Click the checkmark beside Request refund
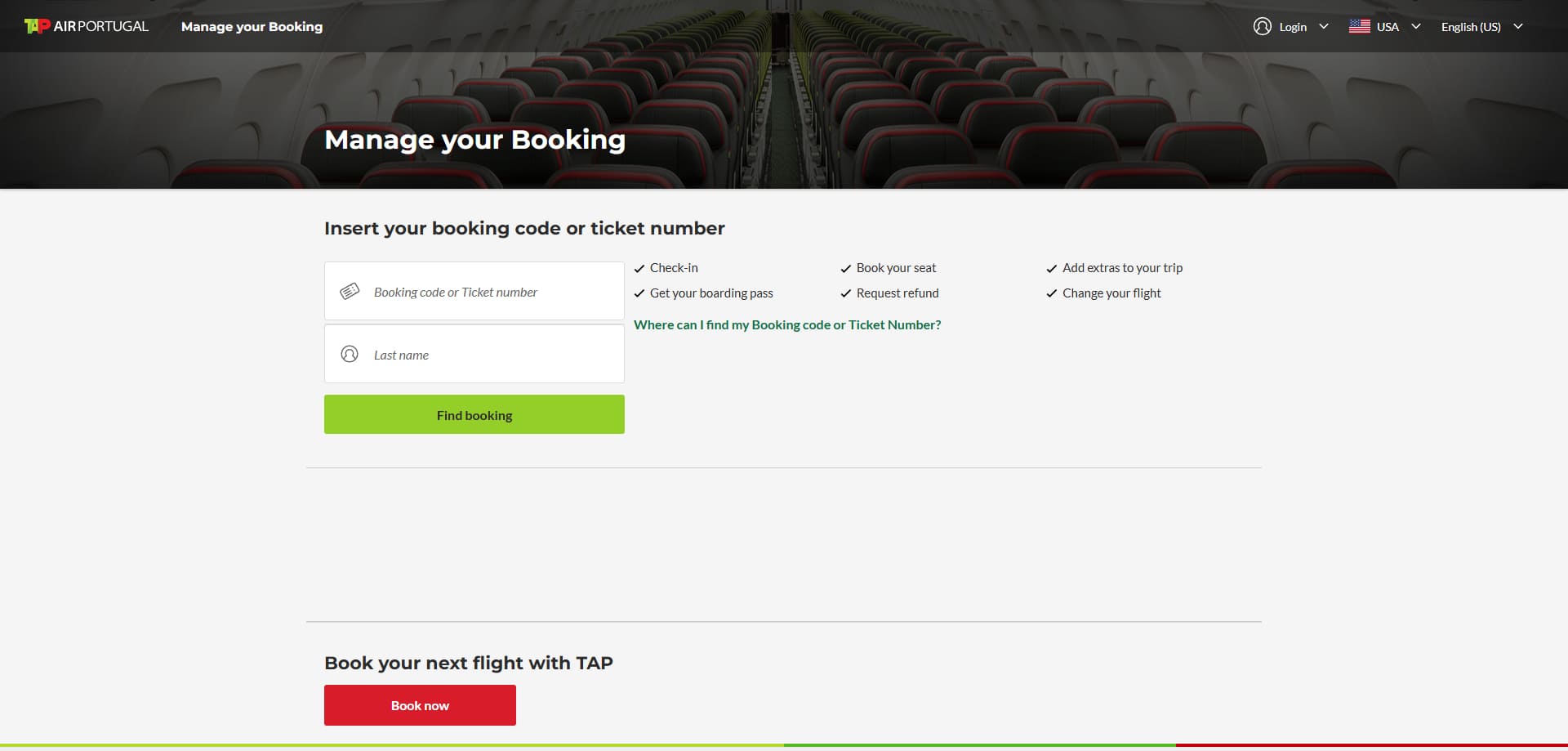This screenshot has width=1568, height=751. [x=846, y=293]
